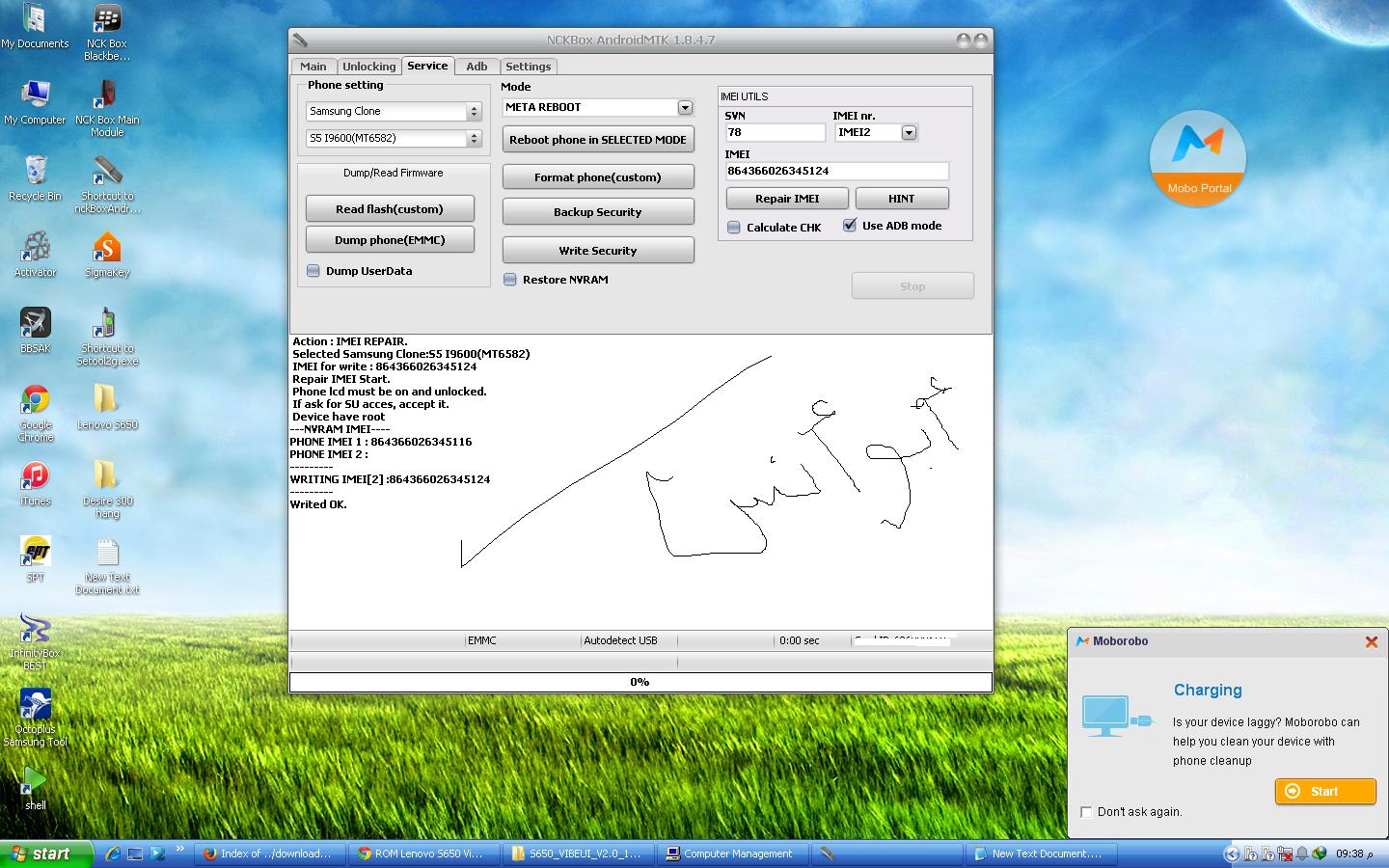The width and height of the screenshot is (1389, 868).
Task: Open the Recycle Bin
Action: [35, 178]
